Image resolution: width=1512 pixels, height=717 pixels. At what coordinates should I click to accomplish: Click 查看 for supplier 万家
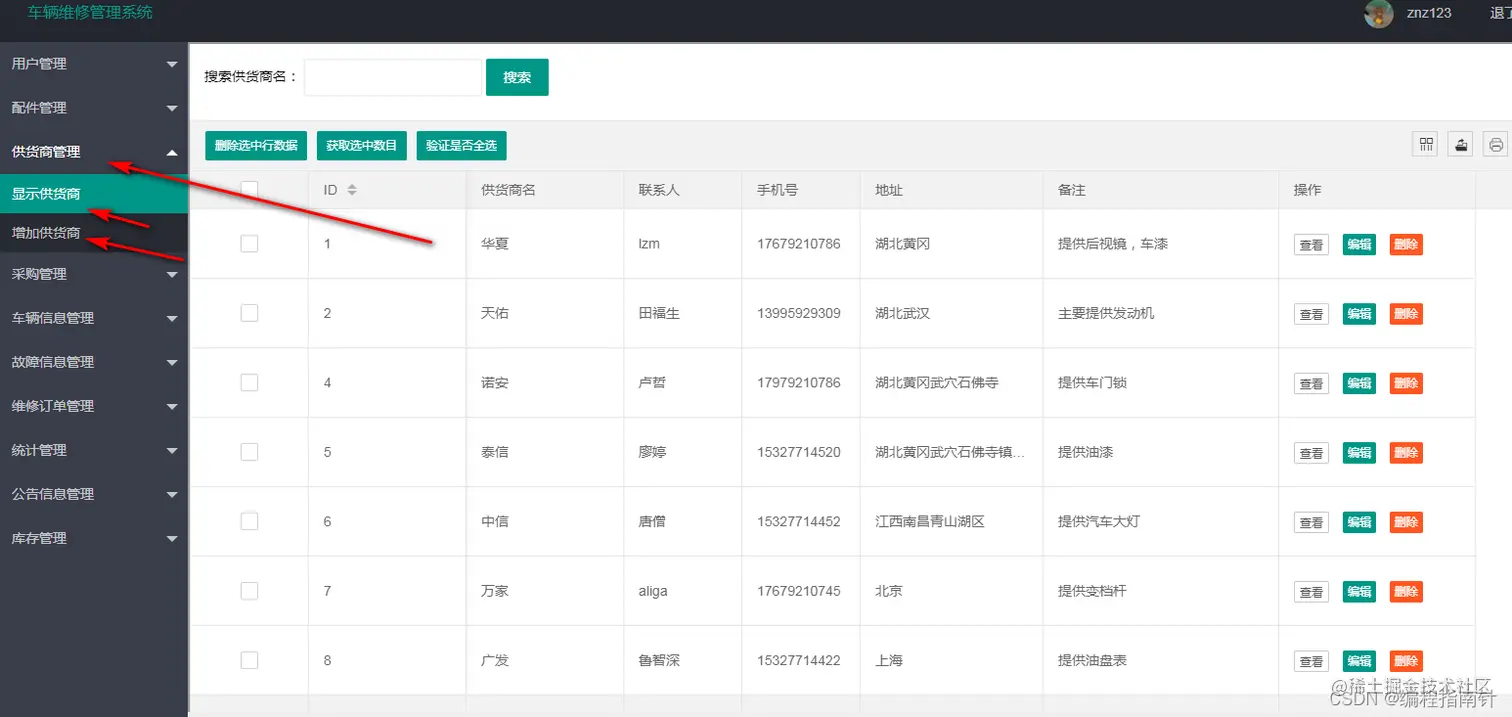point(1311,592)
